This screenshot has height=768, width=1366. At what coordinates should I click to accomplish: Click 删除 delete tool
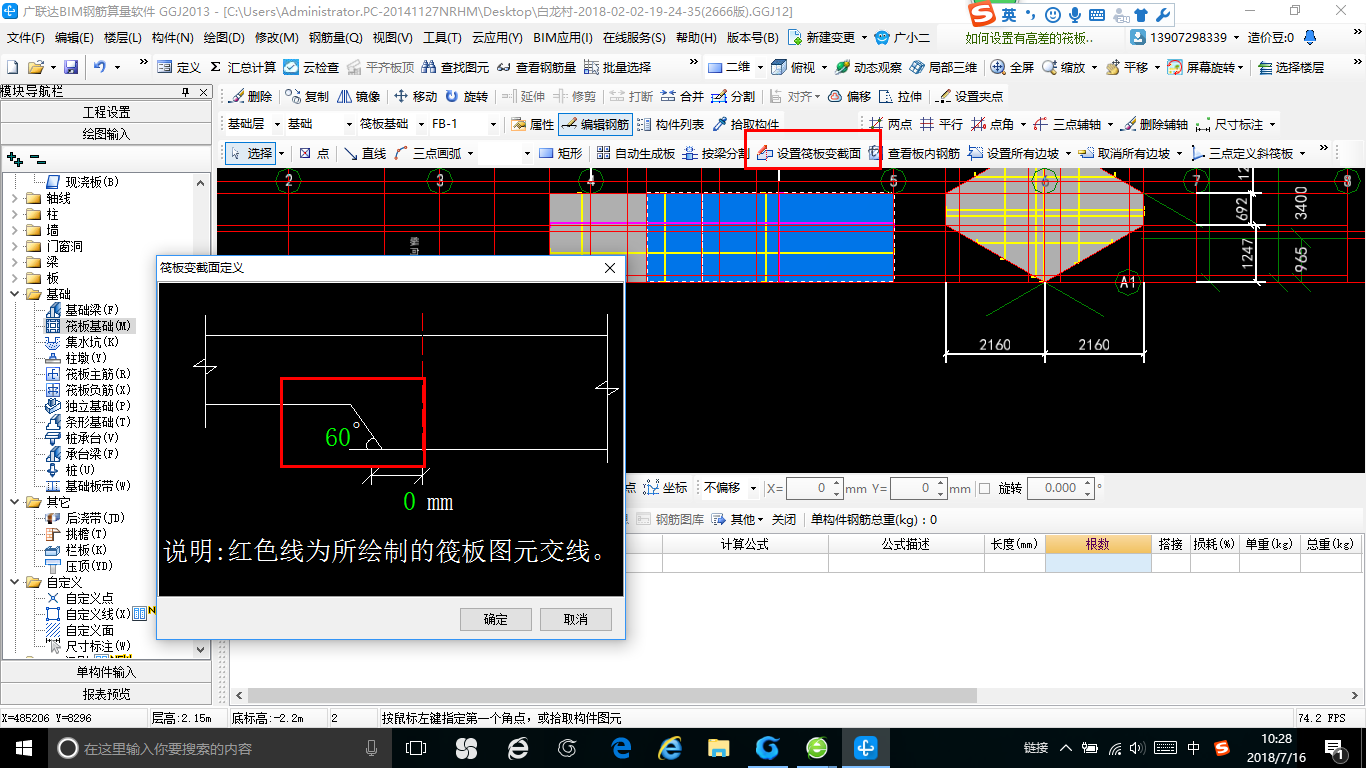250,97
